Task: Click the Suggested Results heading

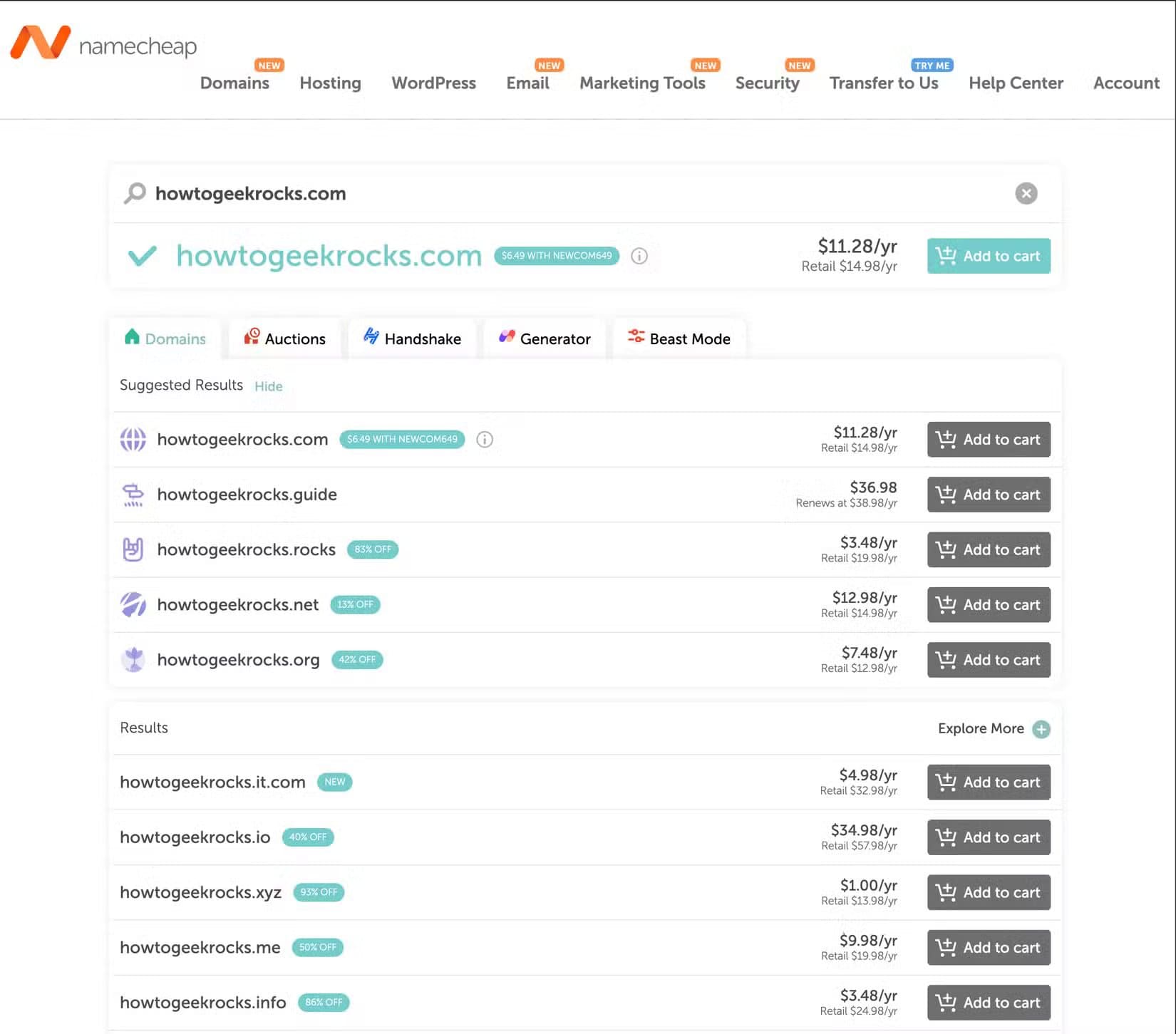Action: [181, 385]
